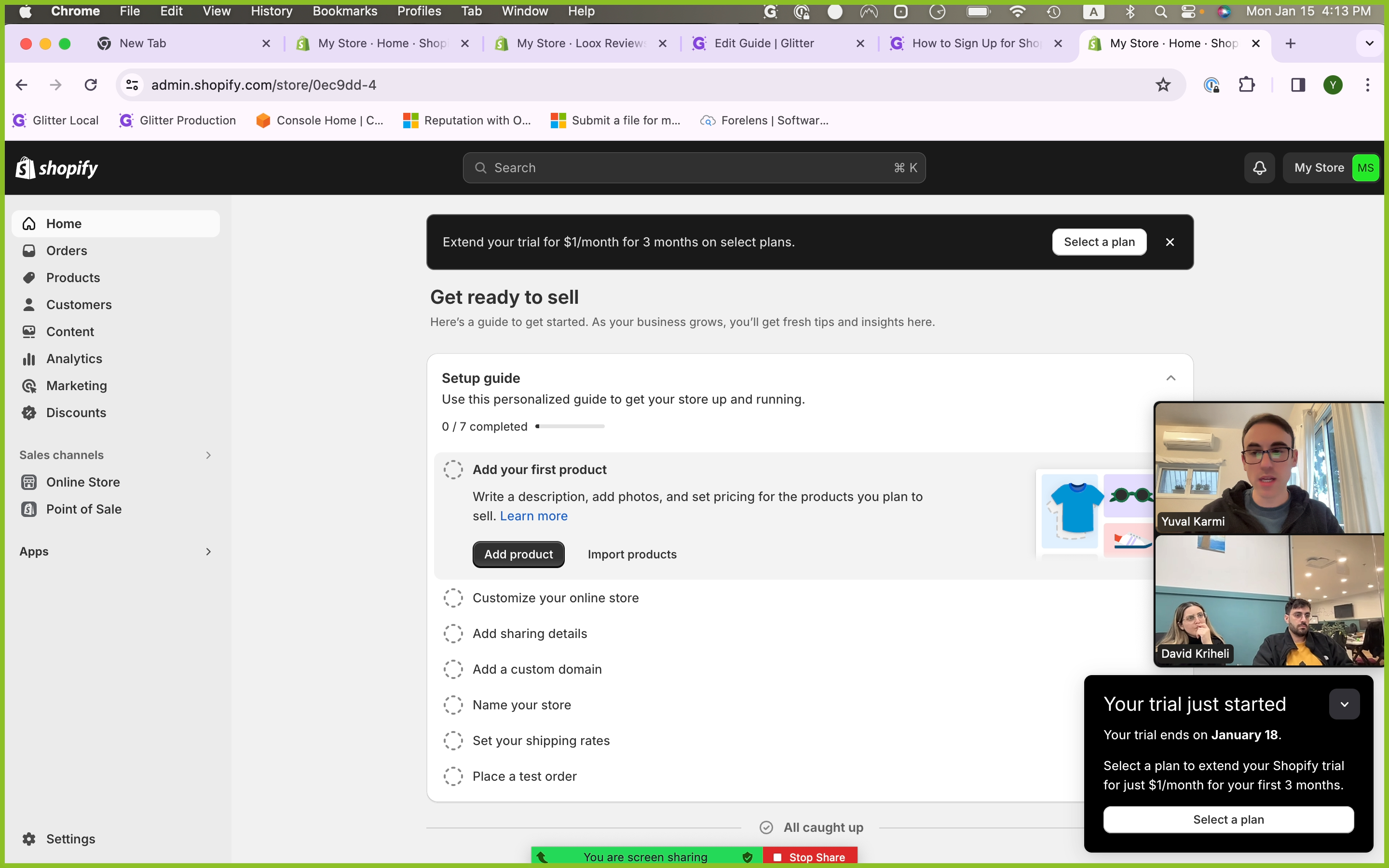This screenshot has height=868, width=1389.
Task: Switch to the Edit Guide | Glitter tab
Action: pyautogui.click(x=763, y=43)
